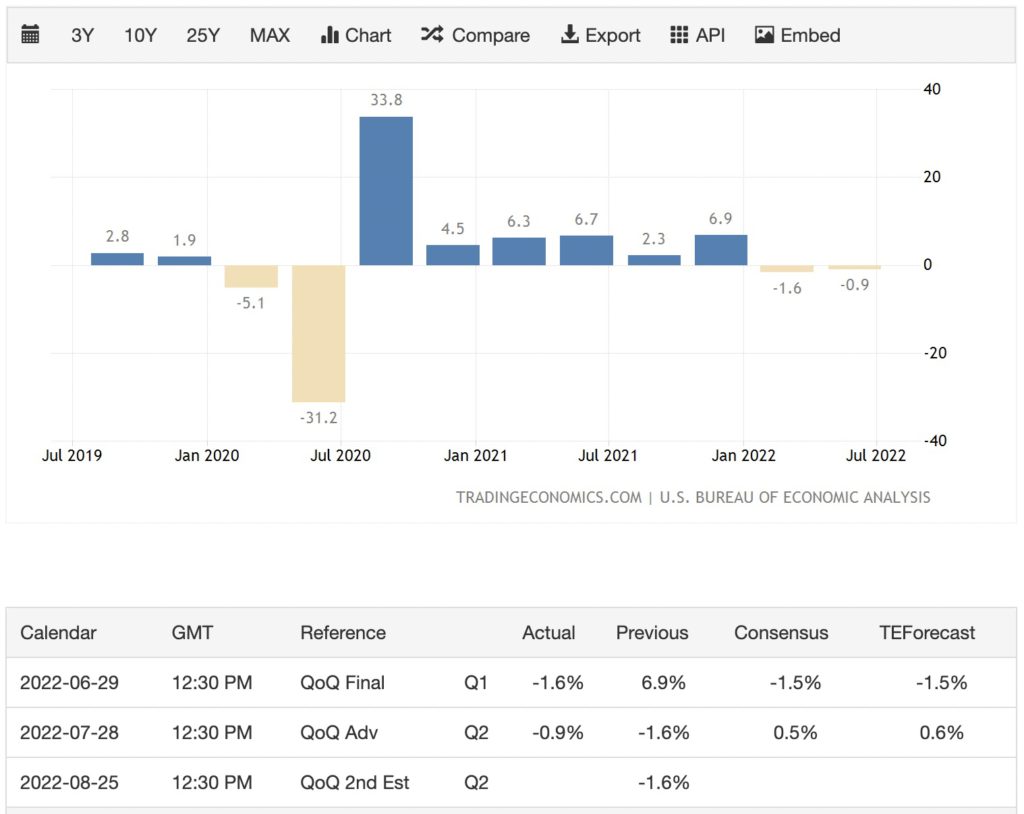
Task: Open the 2022-06-29 QoQ Final row
Action: [x=342, y=683]
